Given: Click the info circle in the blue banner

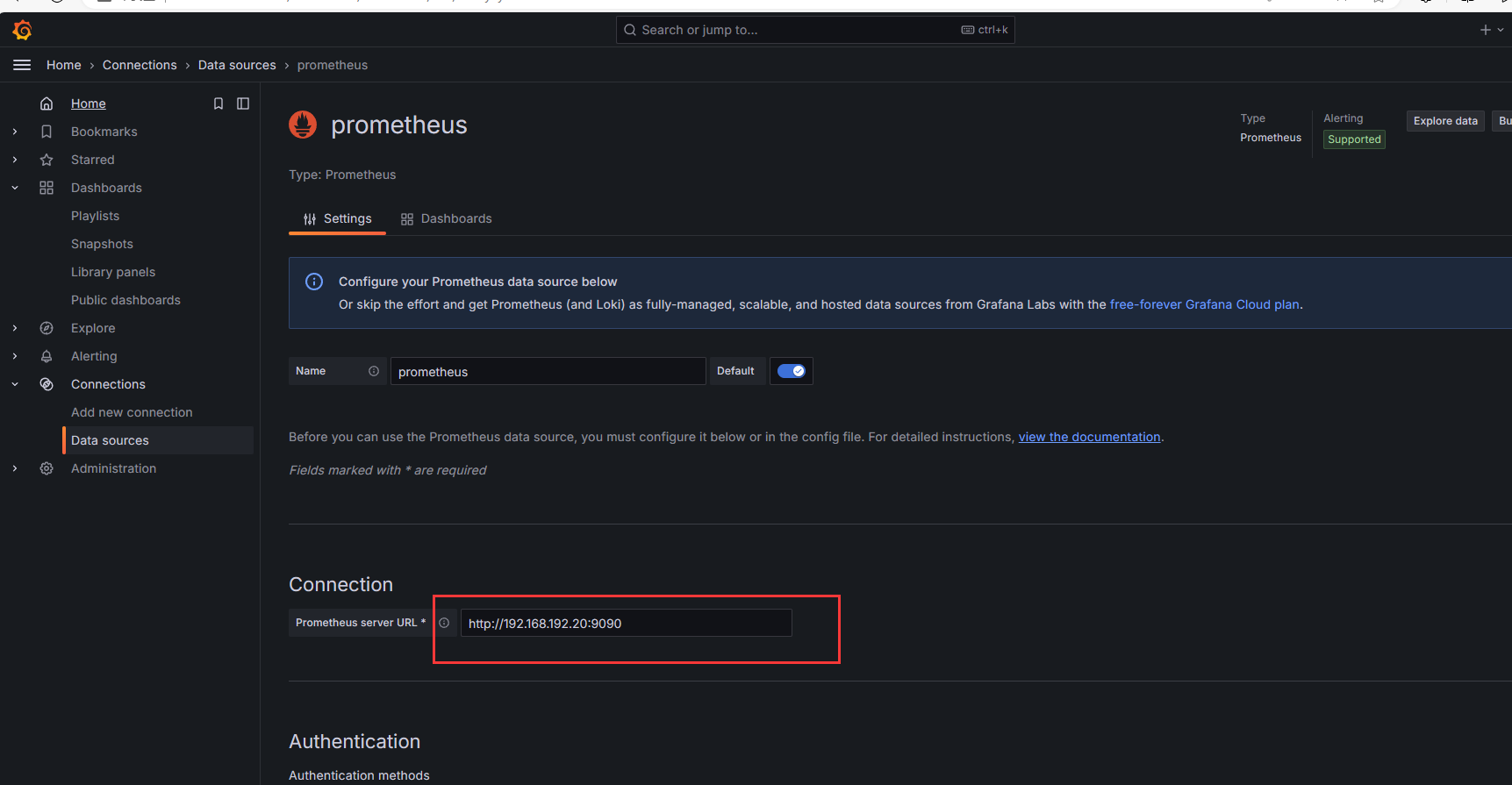Looking at the screenshot, I should pyautogui.click(x=314, y=282).
